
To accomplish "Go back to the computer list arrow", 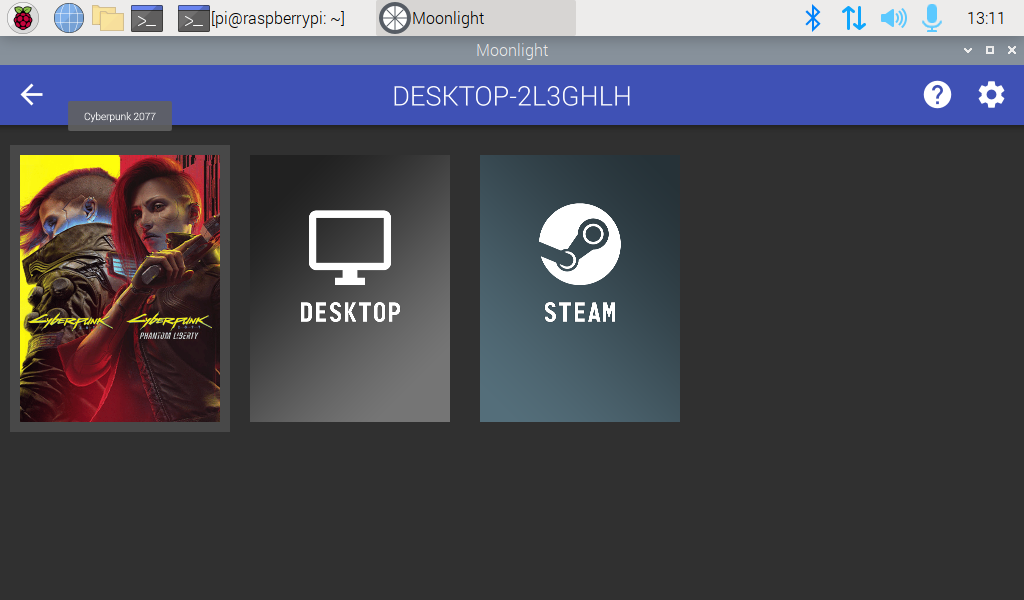I will tap(31, 95).
